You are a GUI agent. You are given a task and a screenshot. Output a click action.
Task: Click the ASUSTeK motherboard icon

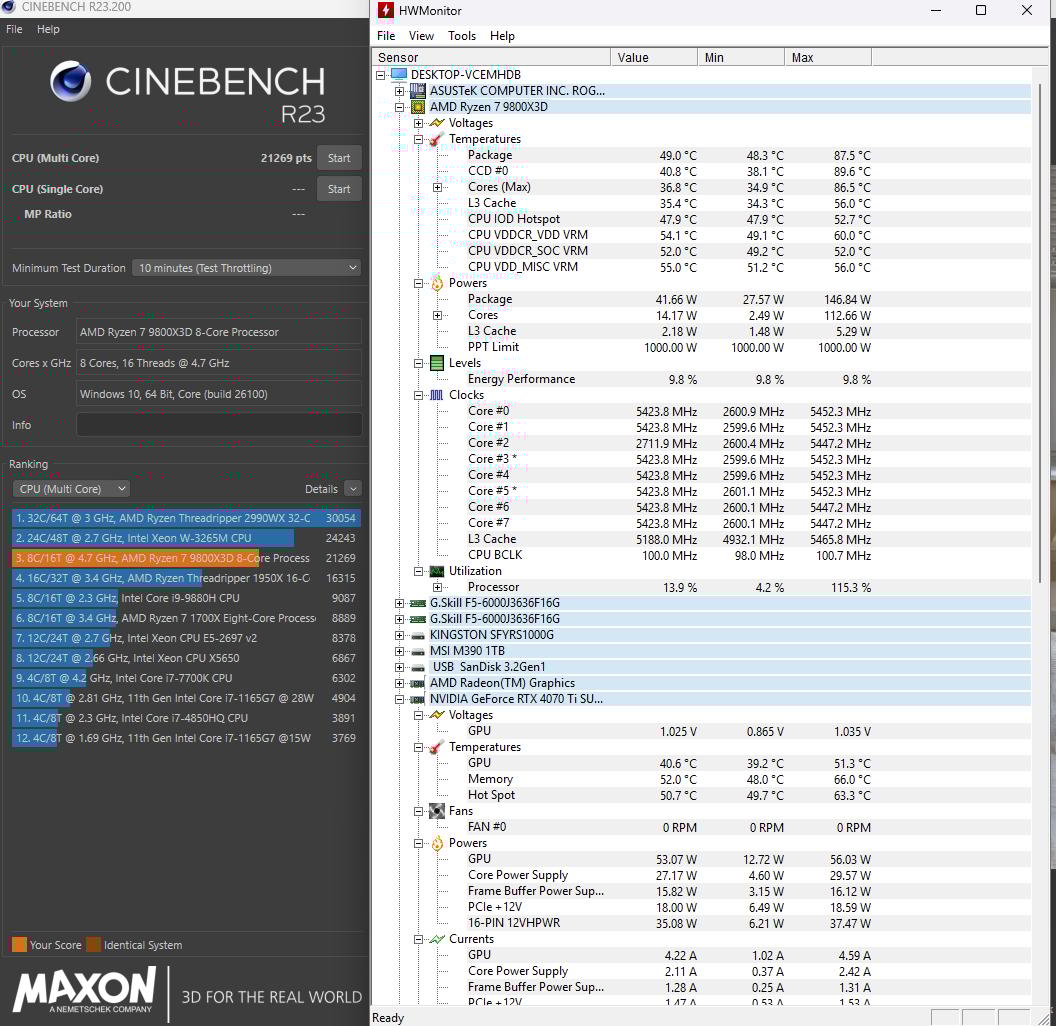[417, 91]
